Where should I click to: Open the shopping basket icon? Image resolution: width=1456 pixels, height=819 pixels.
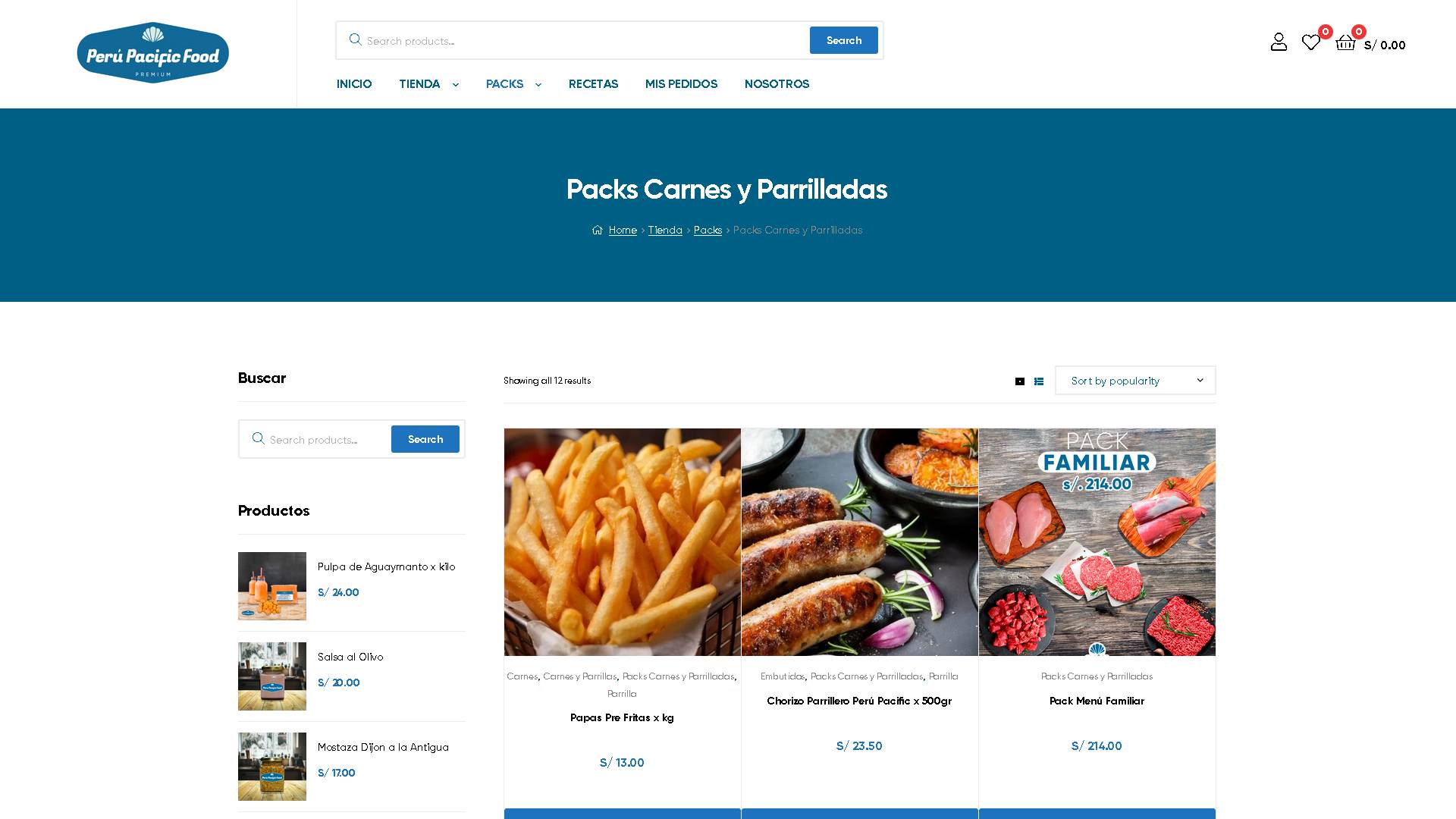(x=1345, y=42)
